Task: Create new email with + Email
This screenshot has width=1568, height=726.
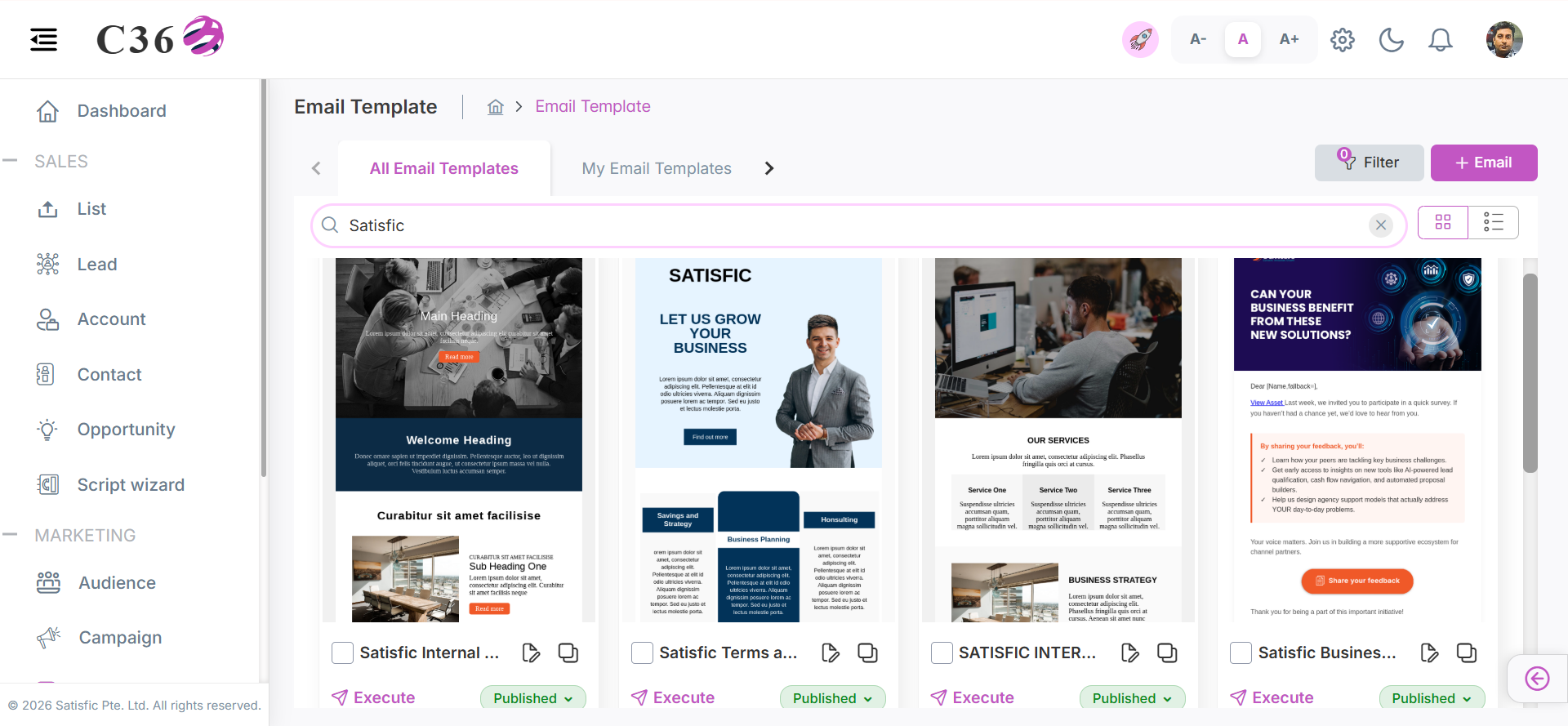Action: click(x=1484, y=163)
